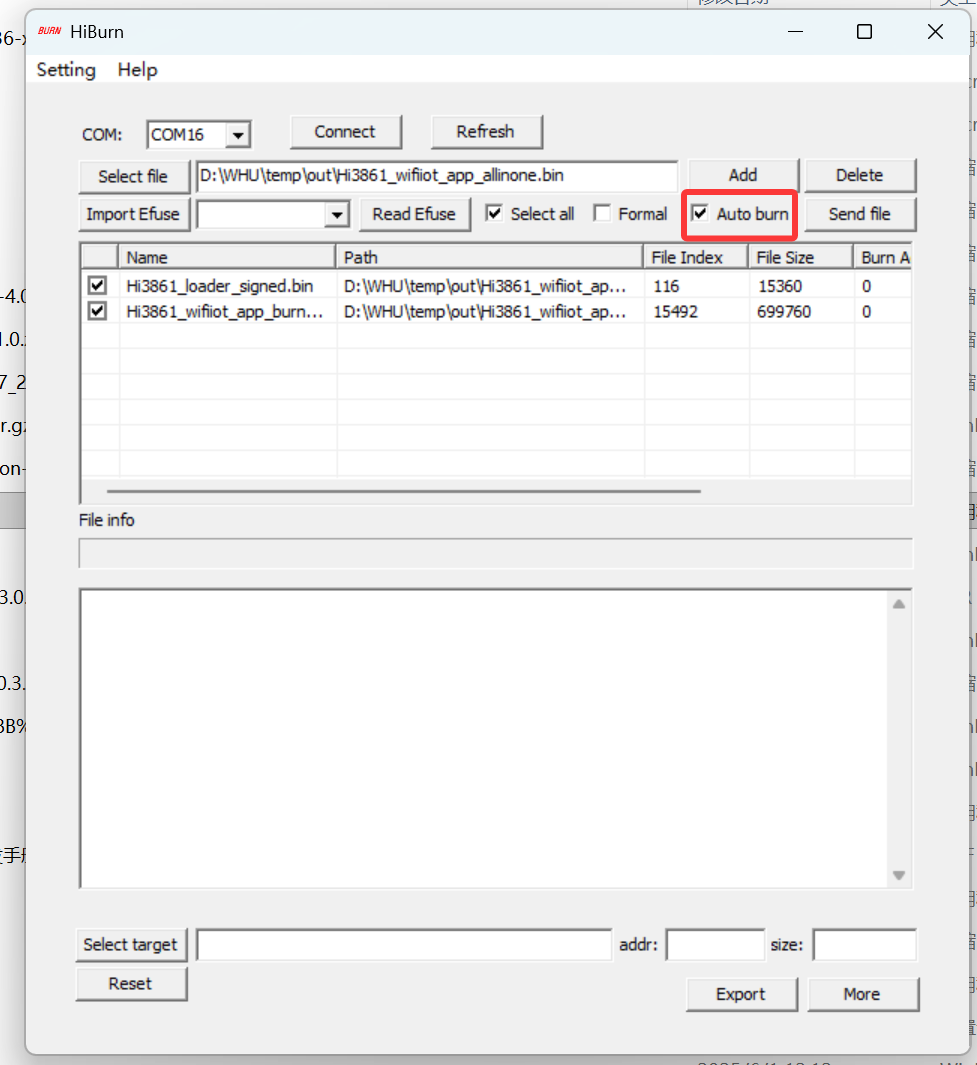This screenshot has height=1065, width=977.
Task: Minimize the HiBurn window
Action: tap(796, 31)
